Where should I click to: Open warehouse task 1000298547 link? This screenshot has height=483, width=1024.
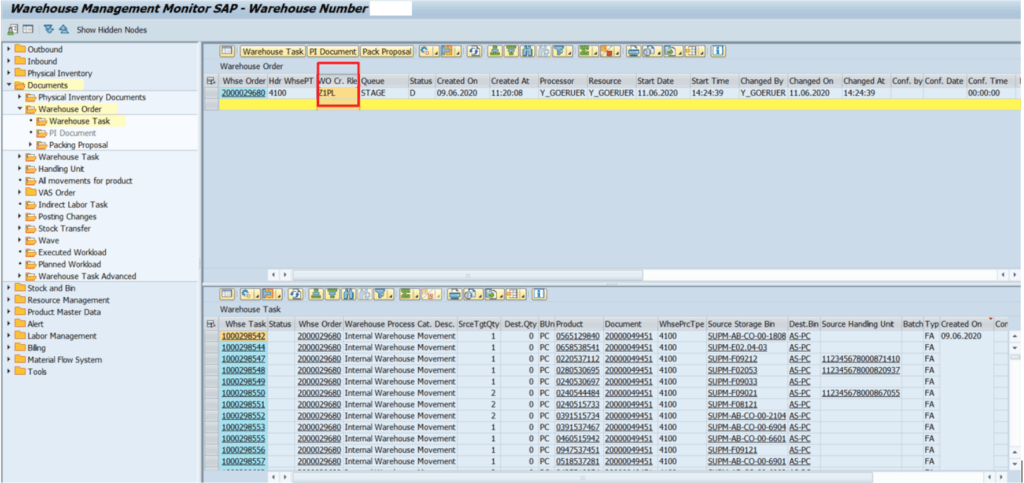point(243,358)
